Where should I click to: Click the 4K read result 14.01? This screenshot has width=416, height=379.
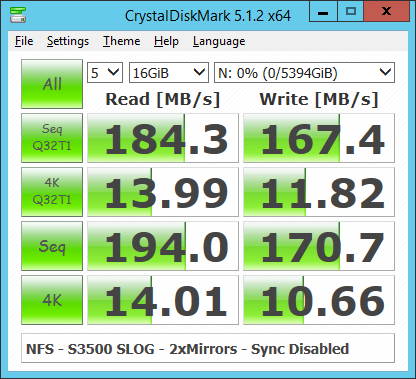pyautogui.click(x=163, y=300)
